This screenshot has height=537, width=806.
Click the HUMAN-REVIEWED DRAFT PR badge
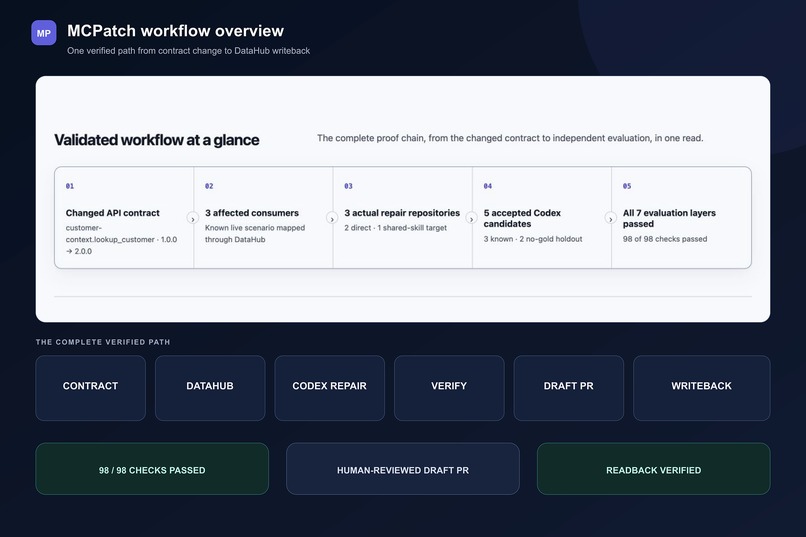403,469
